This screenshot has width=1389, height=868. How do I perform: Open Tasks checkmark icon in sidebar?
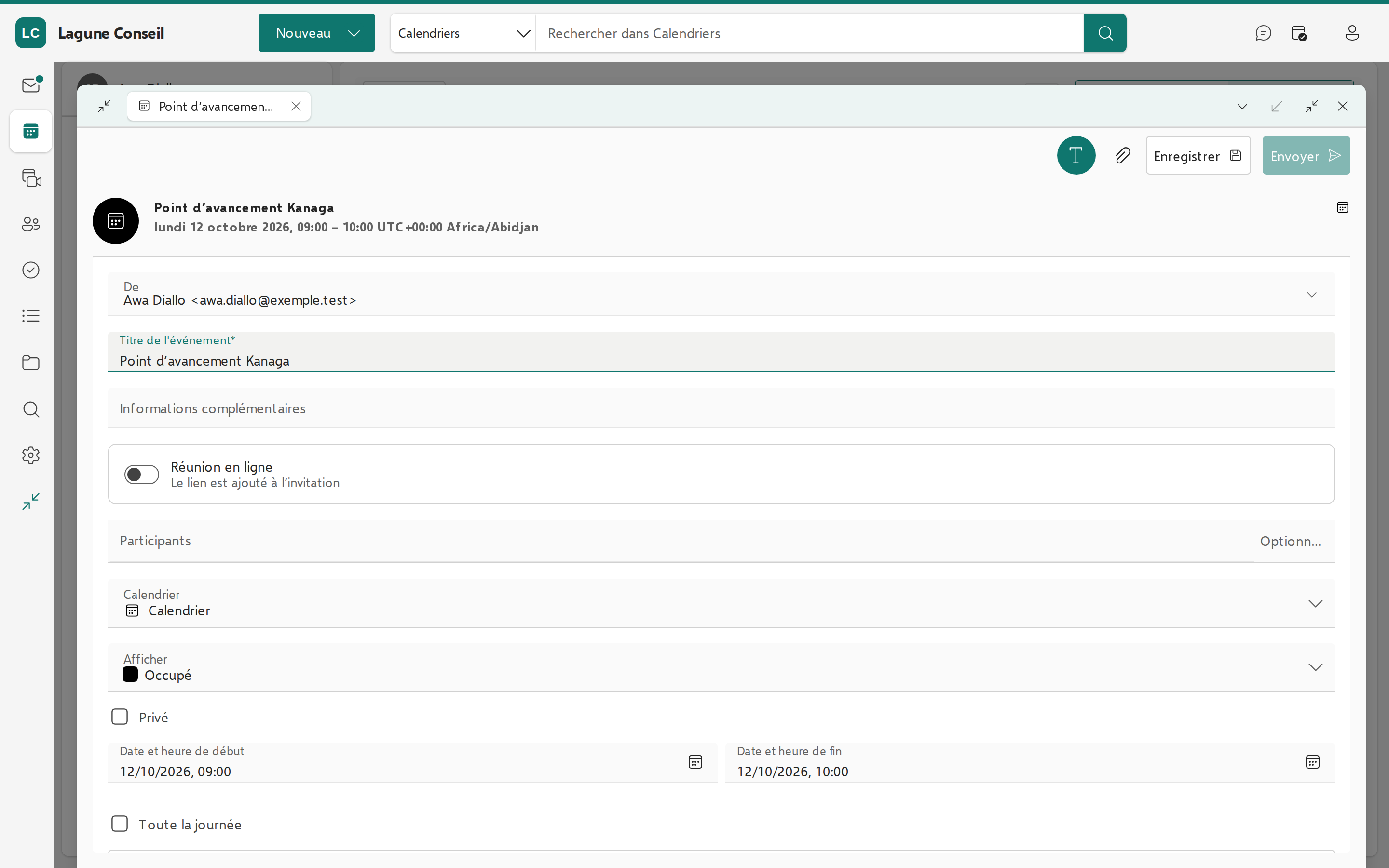30,270
